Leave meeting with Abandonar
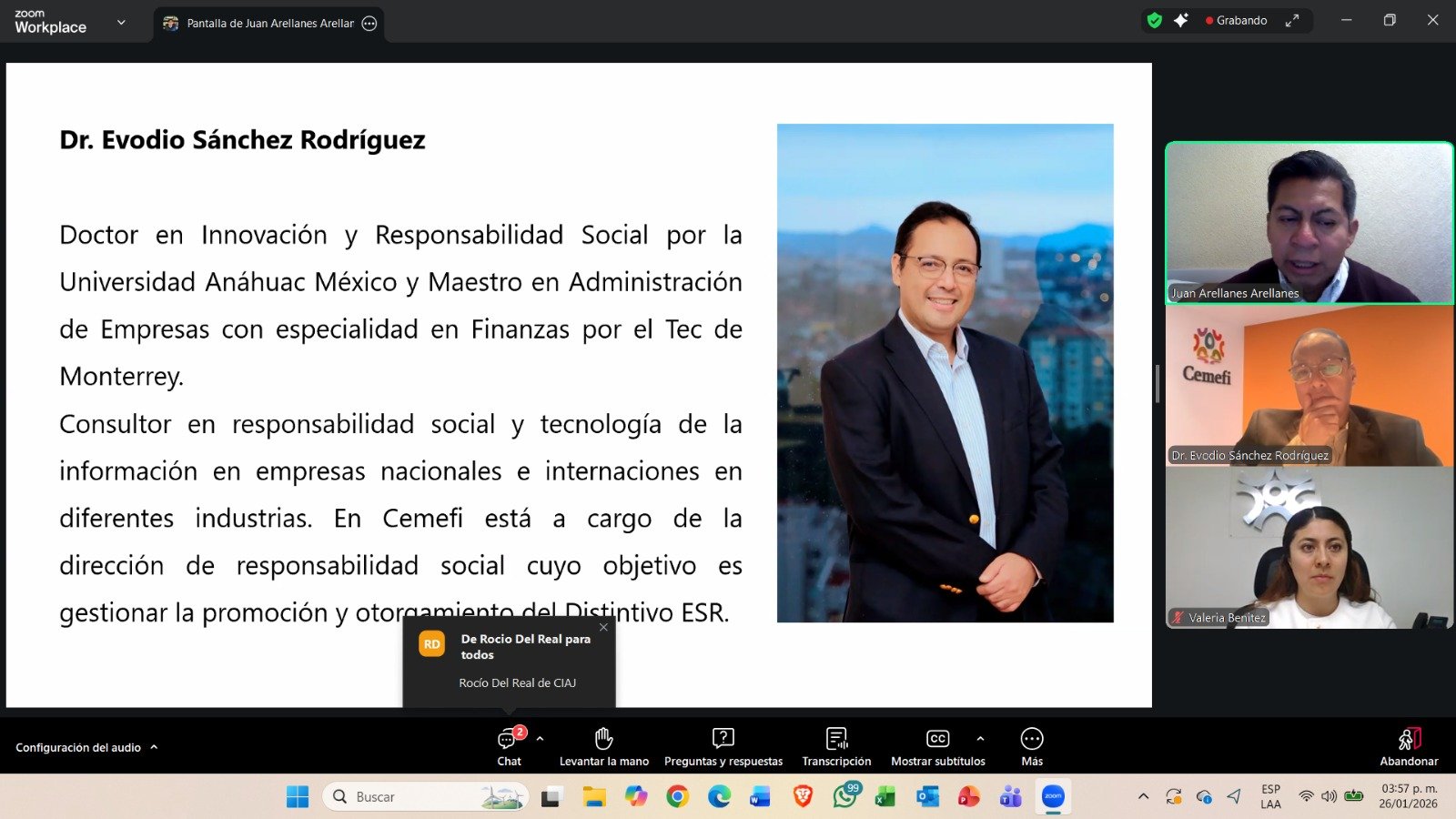This screenshot has height=819, width=1456. pyautogui.click(x=1408, y=746)
